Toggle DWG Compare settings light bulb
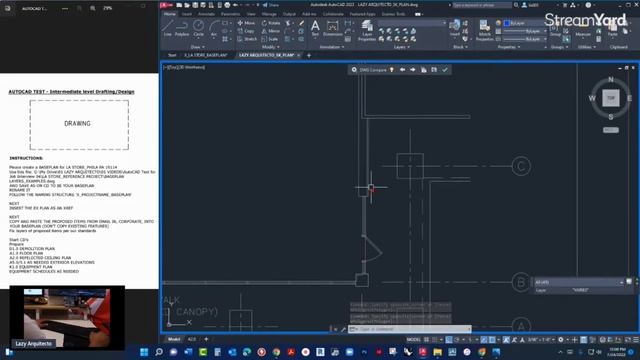640x360 pixels. (392, 70)
